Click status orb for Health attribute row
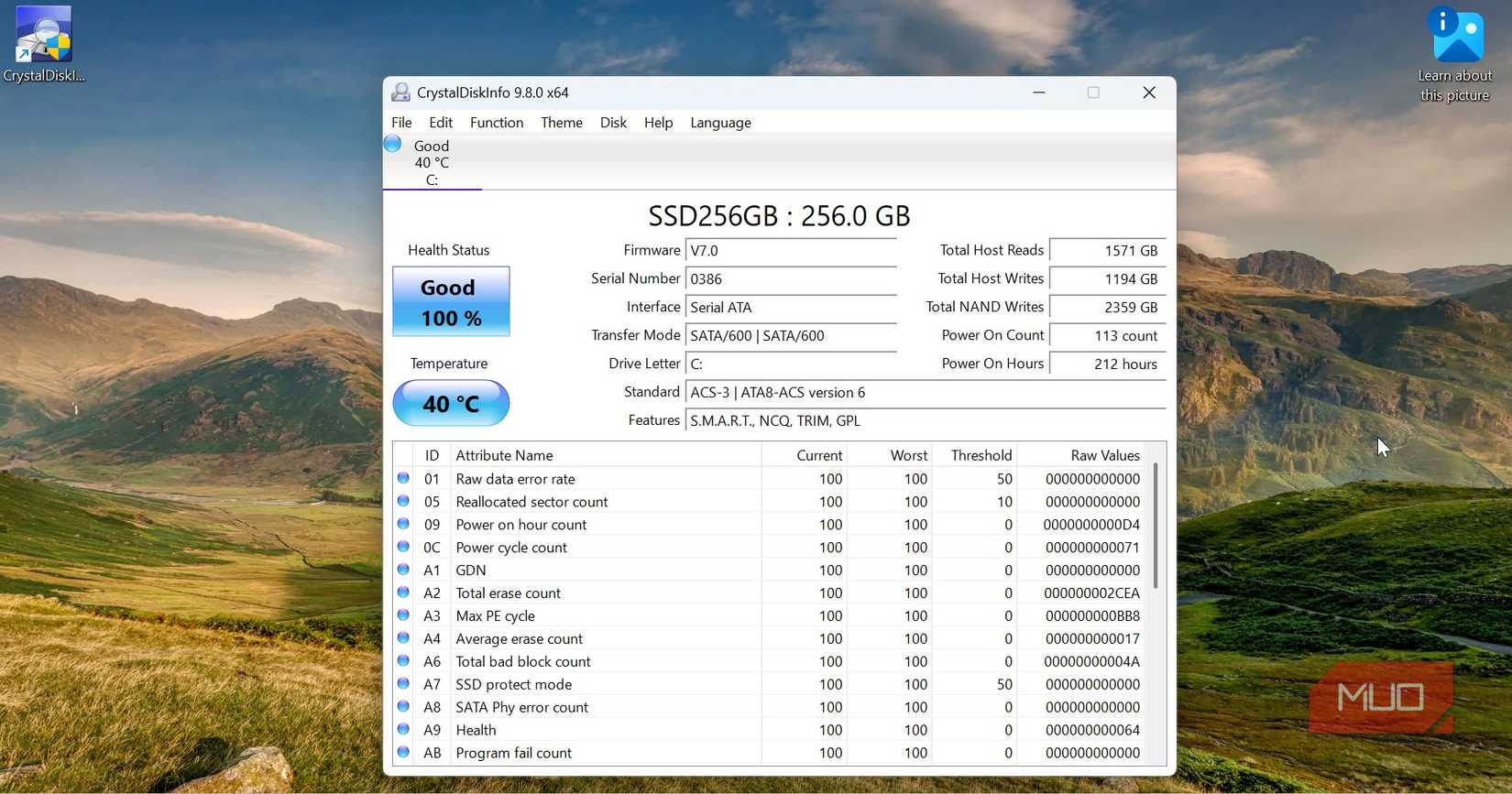The height and width of the screenshot is (794, 1512). click(403, 730)
